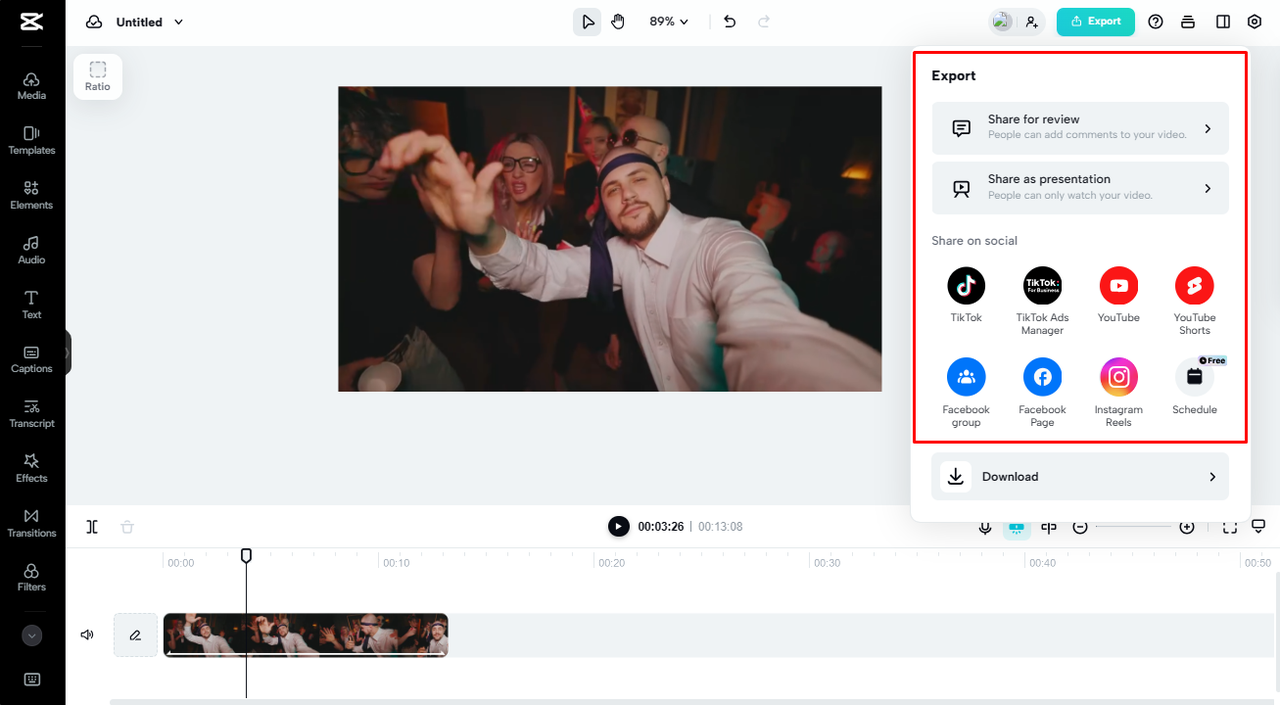
Task: Open the Transcript panel
Action: 32,414
